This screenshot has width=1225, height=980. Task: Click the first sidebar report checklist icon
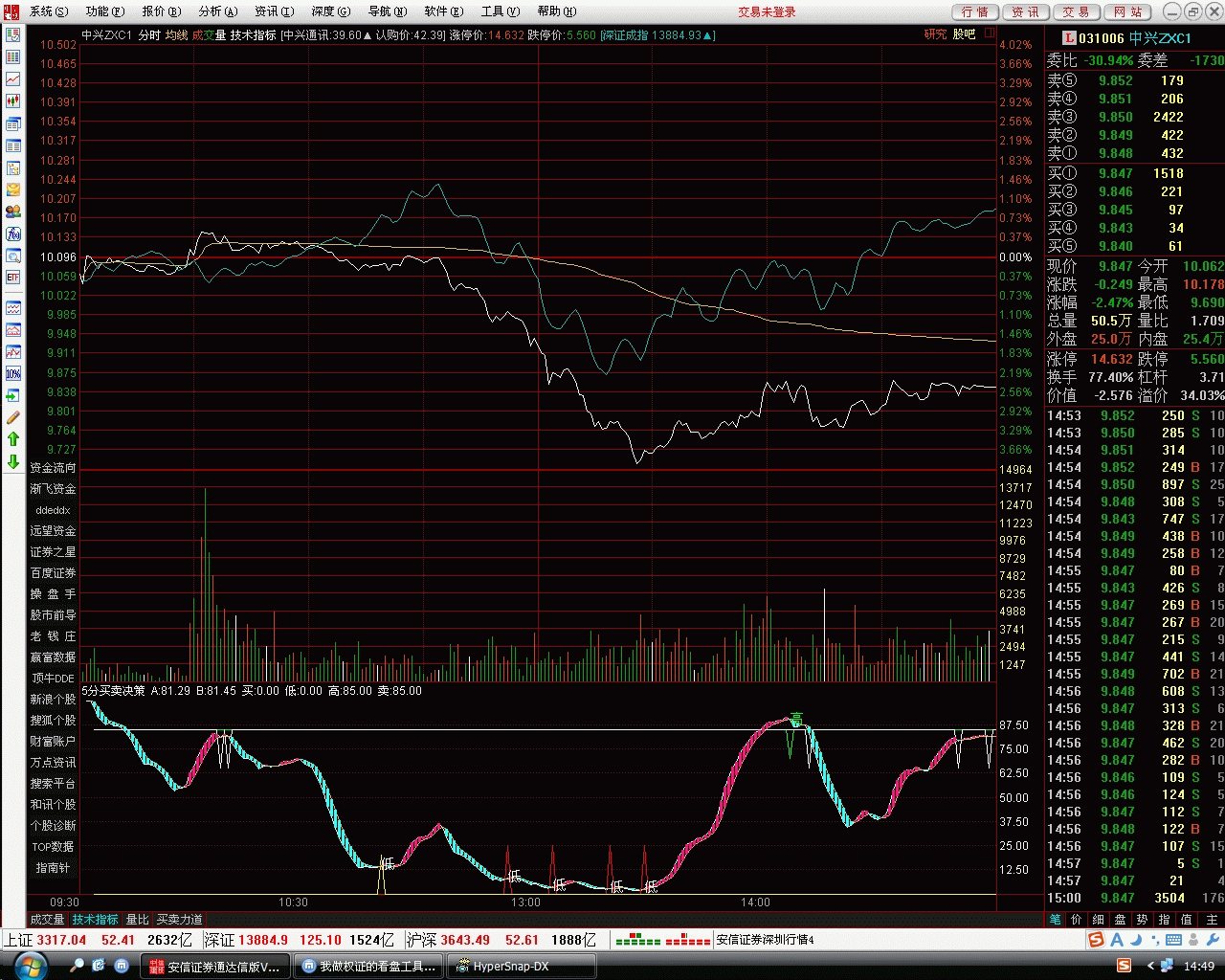13,34
